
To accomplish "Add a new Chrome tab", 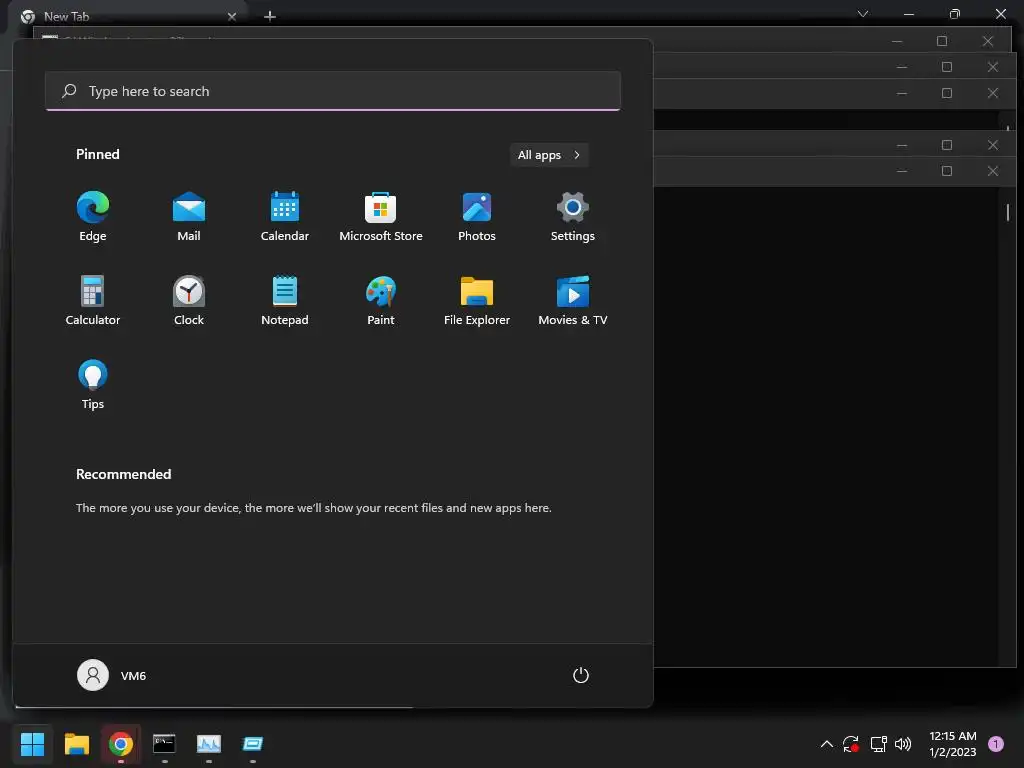I will [x=270, y=16].
